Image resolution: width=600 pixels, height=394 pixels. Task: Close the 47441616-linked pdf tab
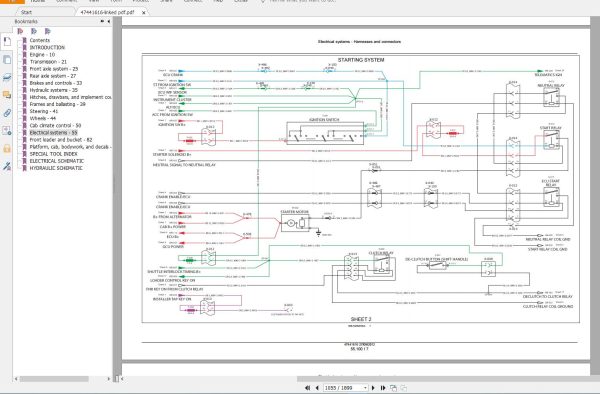(143, 12)
